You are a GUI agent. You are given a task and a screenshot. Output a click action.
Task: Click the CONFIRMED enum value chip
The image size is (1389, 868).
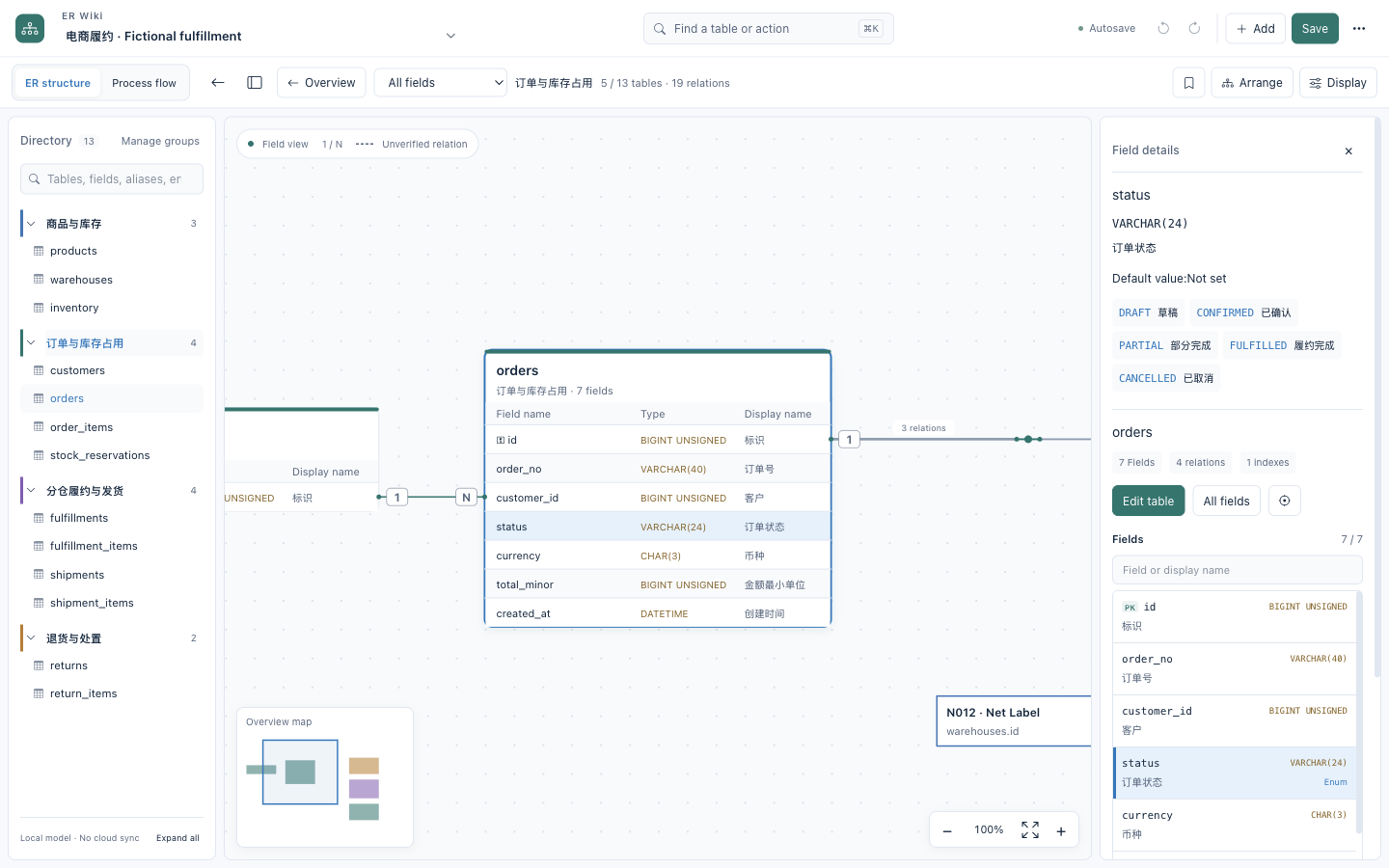click(x=1243, y=312)
